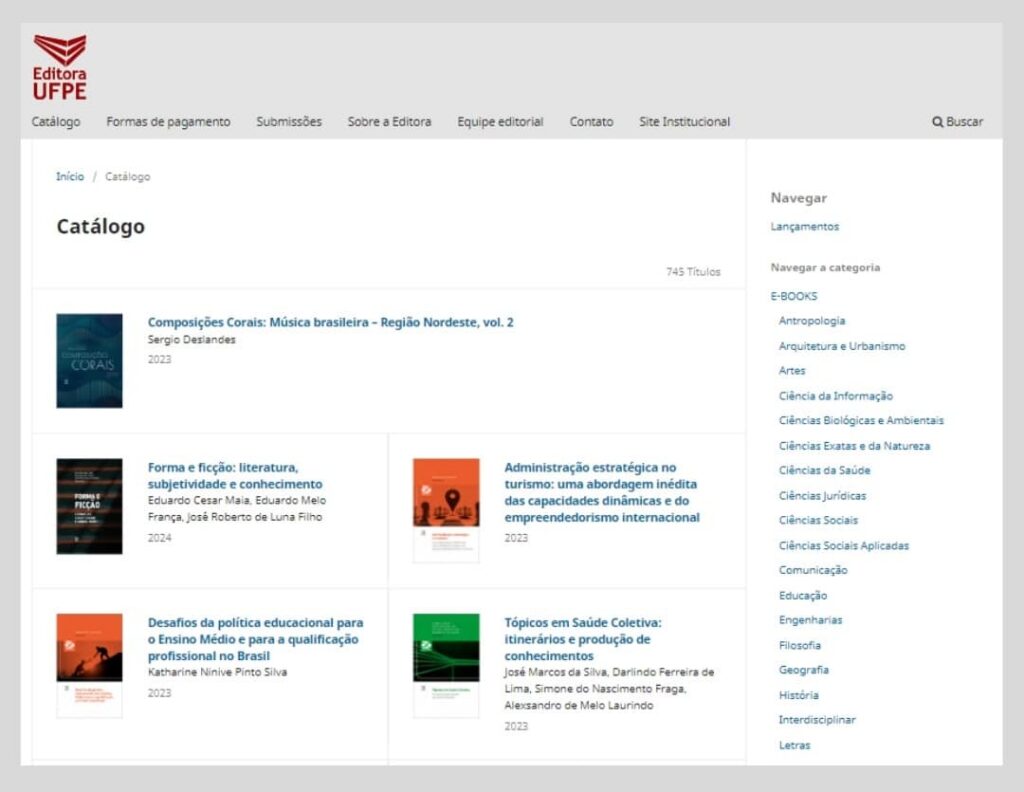Open the Catálogo menu item
The image size is (1024, 792).
point(57,121)
